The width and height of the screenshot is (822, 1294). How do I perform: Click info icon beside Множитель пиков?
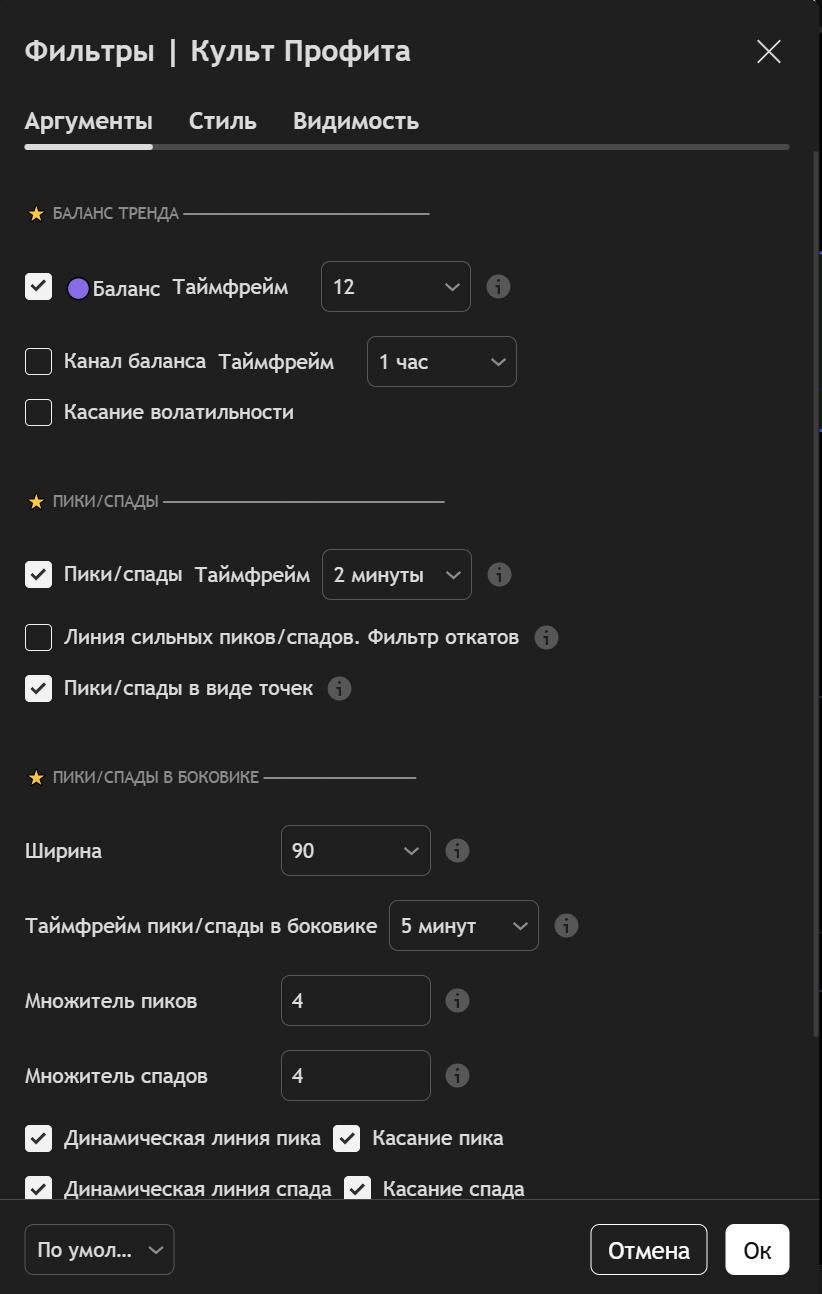point(458,1001)
